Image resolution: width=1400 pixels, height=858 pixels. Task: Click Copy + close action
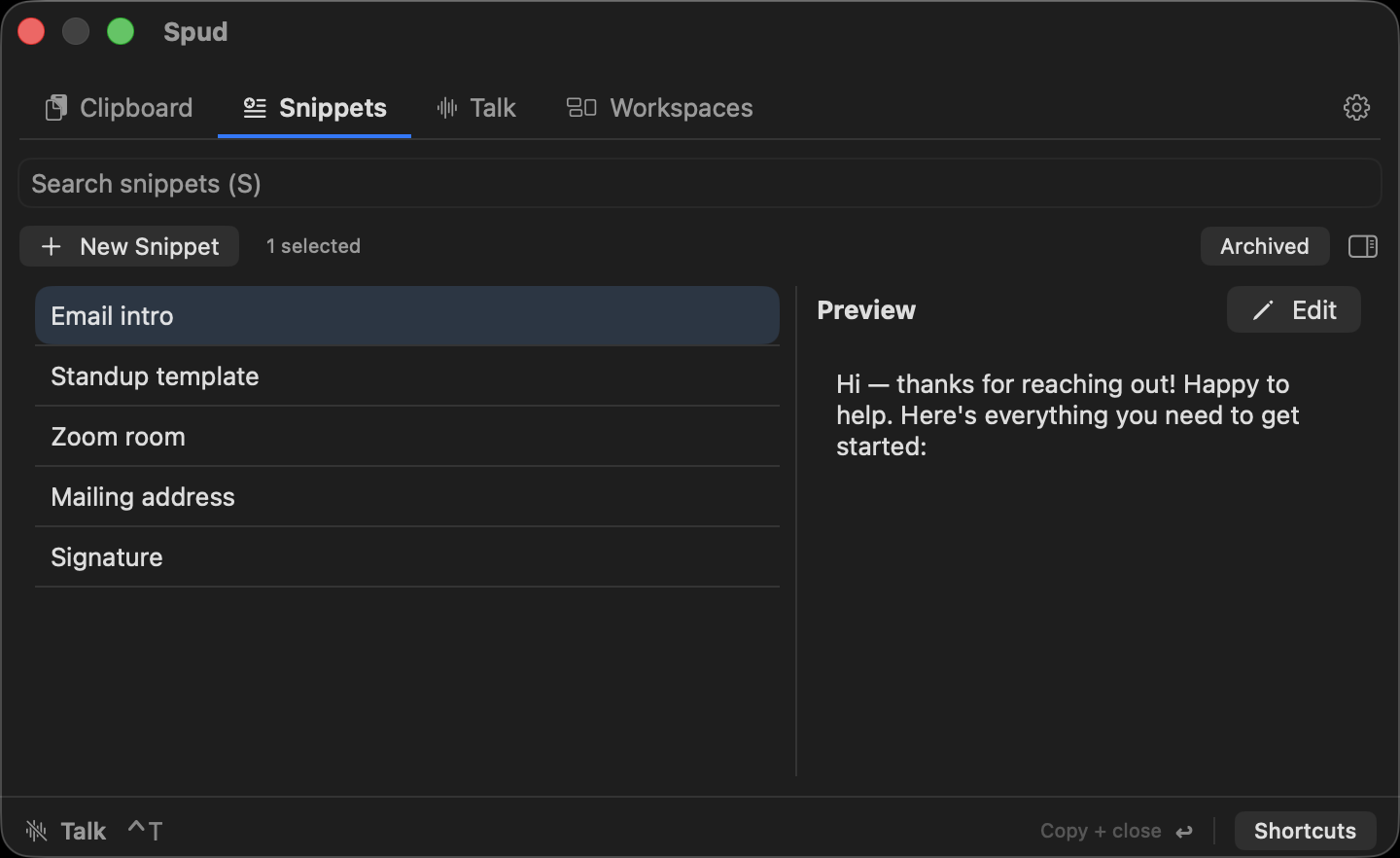click(x=1116, y=831)
